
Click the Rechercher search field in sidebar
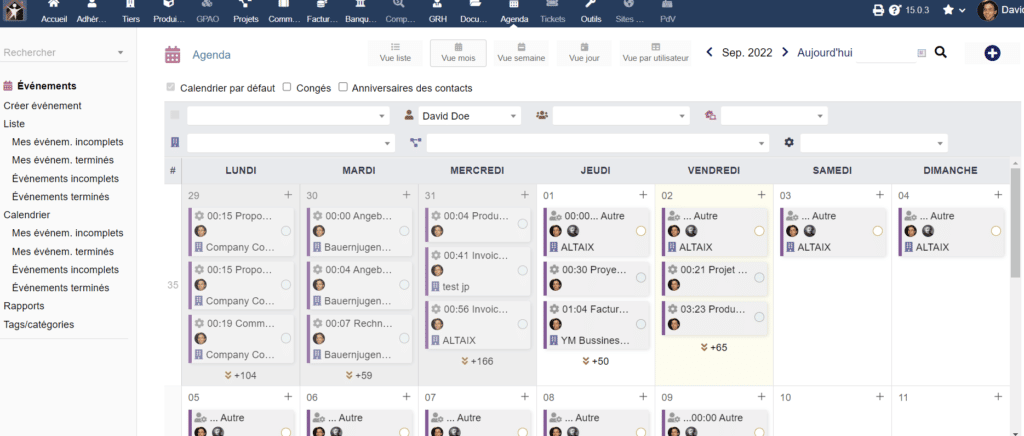pyautogui.click(x=62, y=52)
